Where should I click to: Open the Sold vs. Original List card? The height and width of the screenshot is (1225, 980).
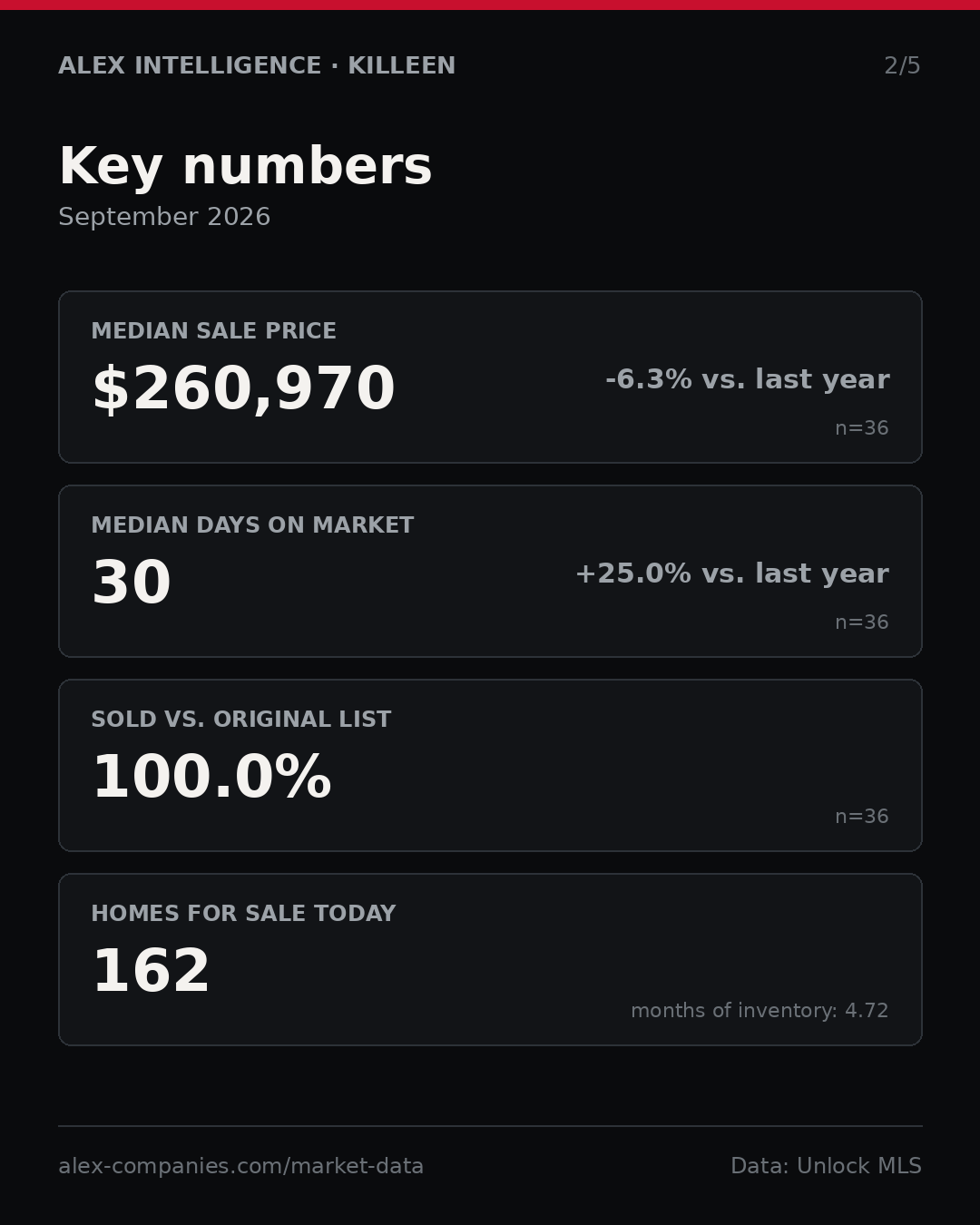[x=490, y=765]
